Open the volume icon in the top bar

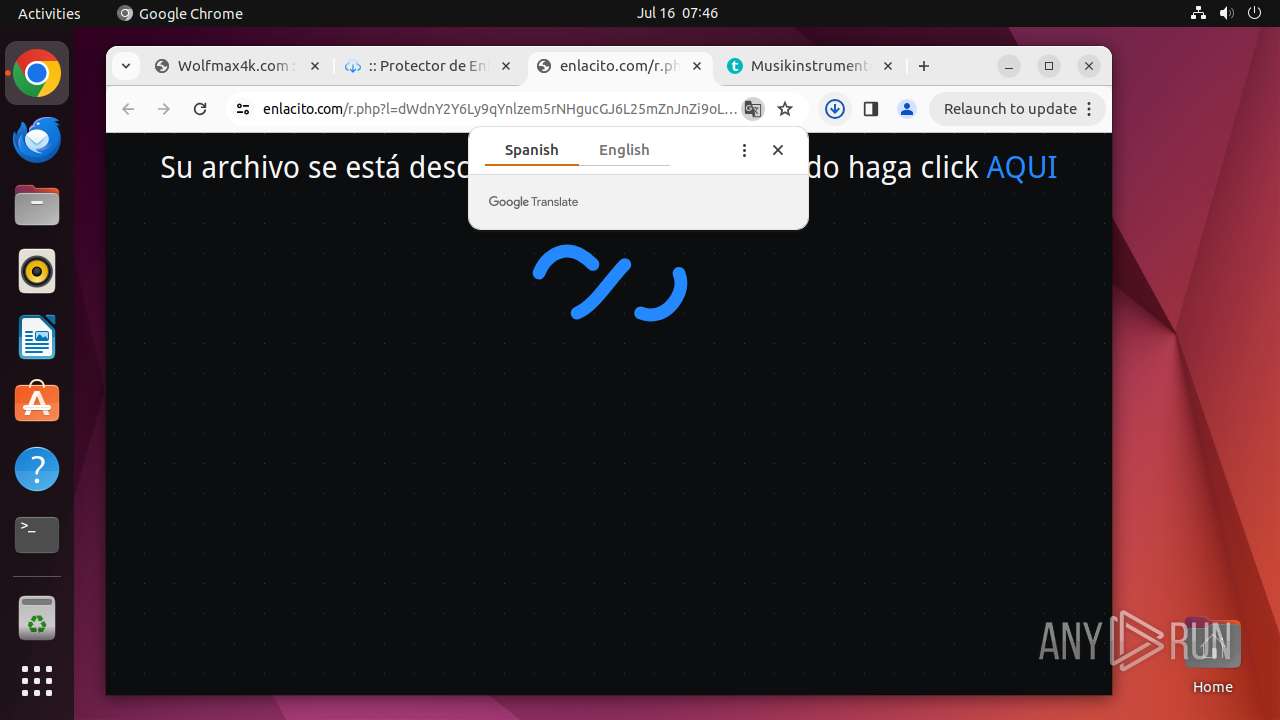click(x=1226, y=13)
